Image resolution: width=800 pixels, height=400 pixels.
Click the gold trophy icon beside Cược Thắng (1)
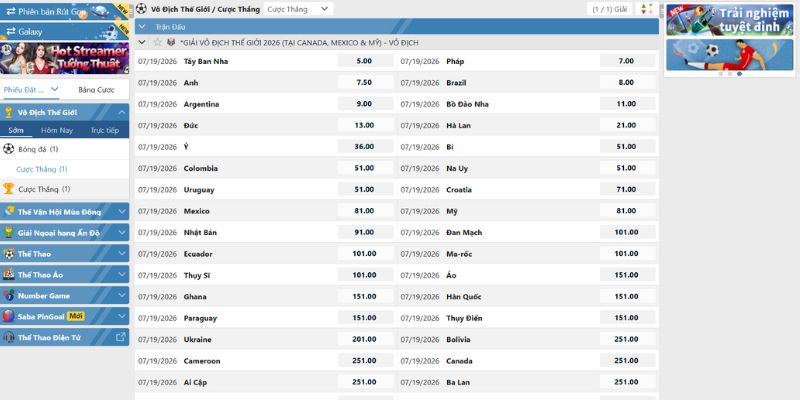click(x=9, y=189)
